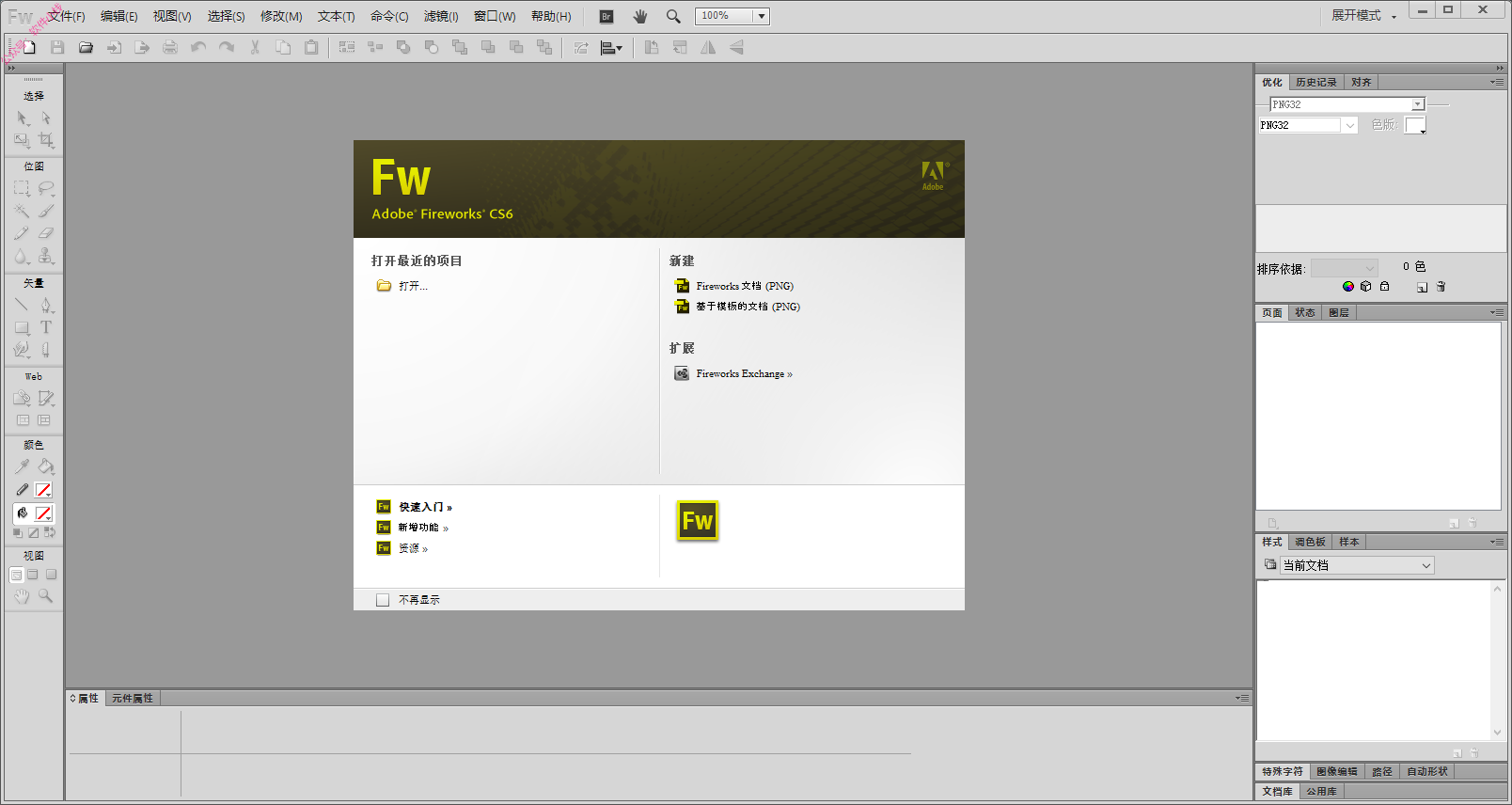Viewport: 1512px width, 805px height.
Task: Select the Hand tool in tools panel
Action: point(22,596)
